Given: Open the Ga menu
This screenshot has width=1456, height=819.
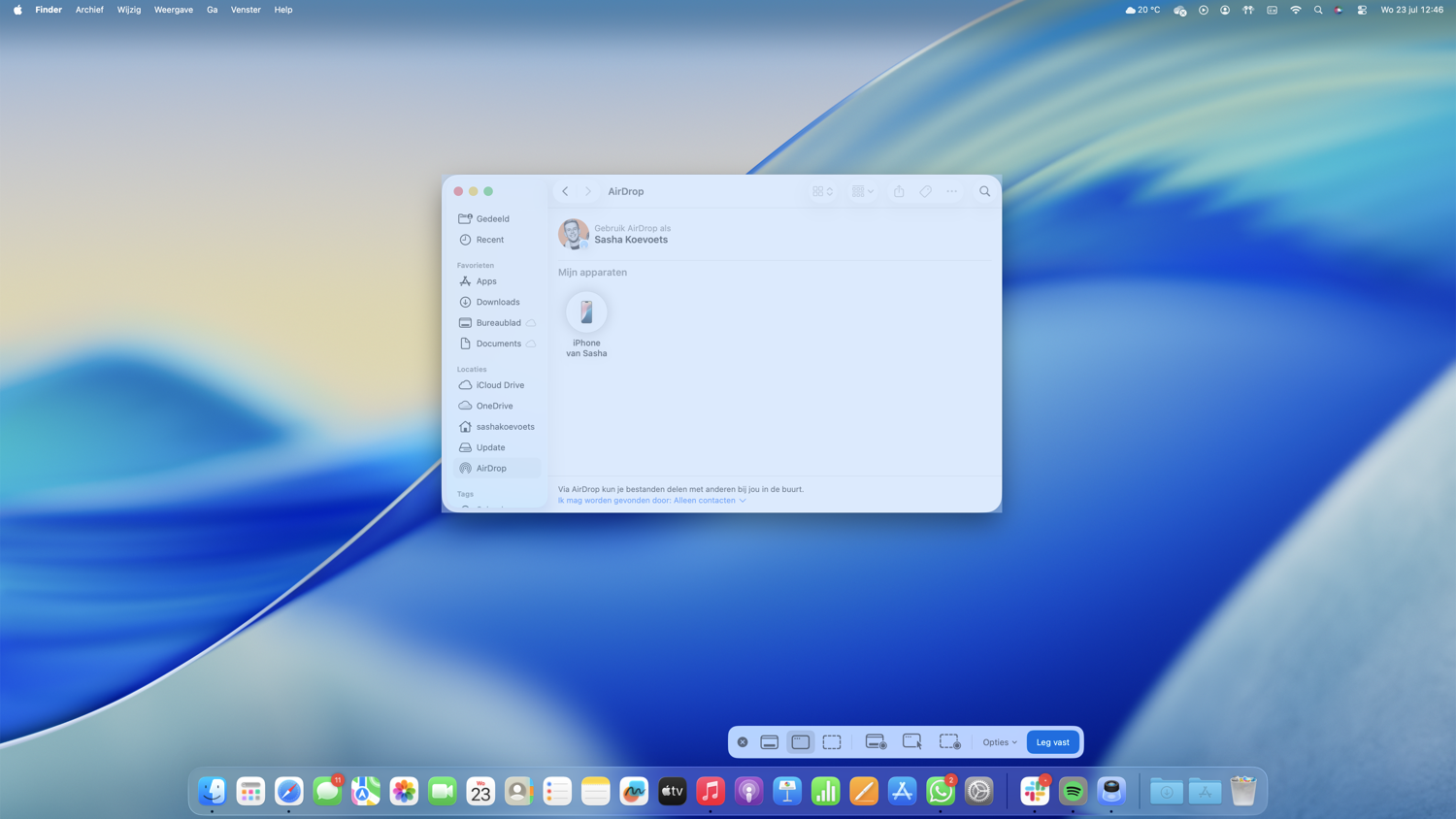Looking at the screenshot, I should coord(212,10).
